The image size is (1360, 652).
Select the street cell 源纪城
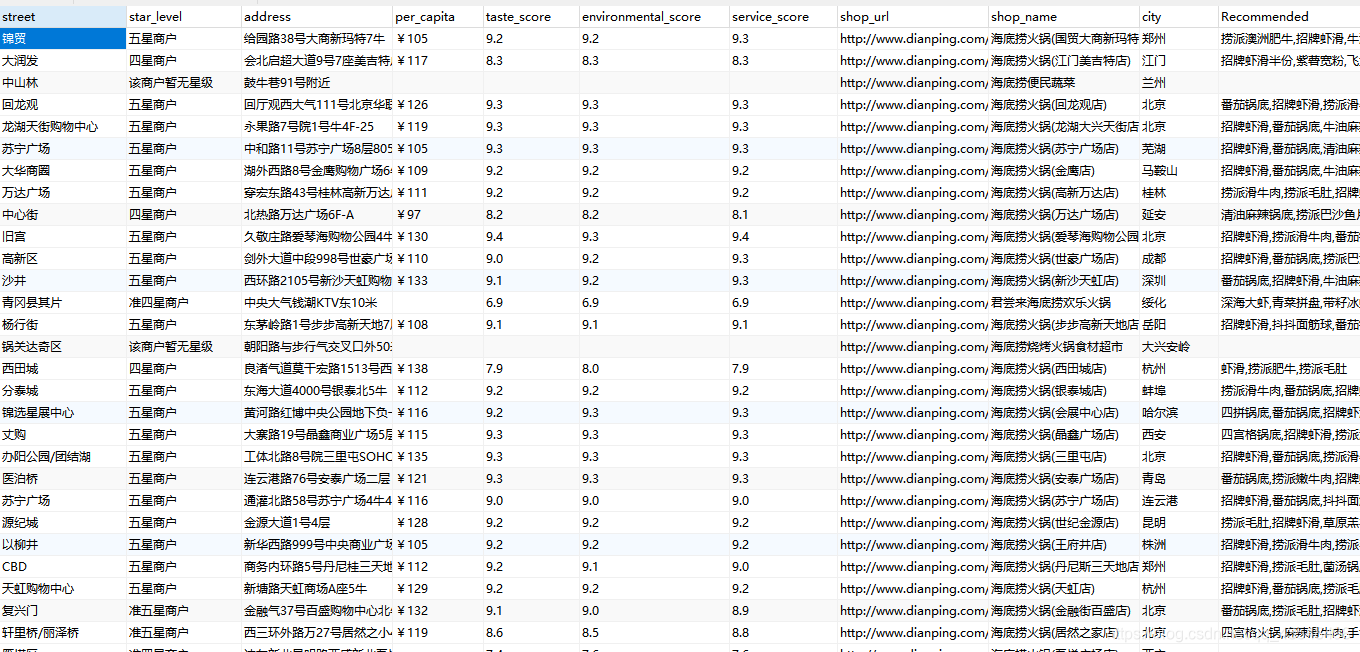tap(63, 522)
